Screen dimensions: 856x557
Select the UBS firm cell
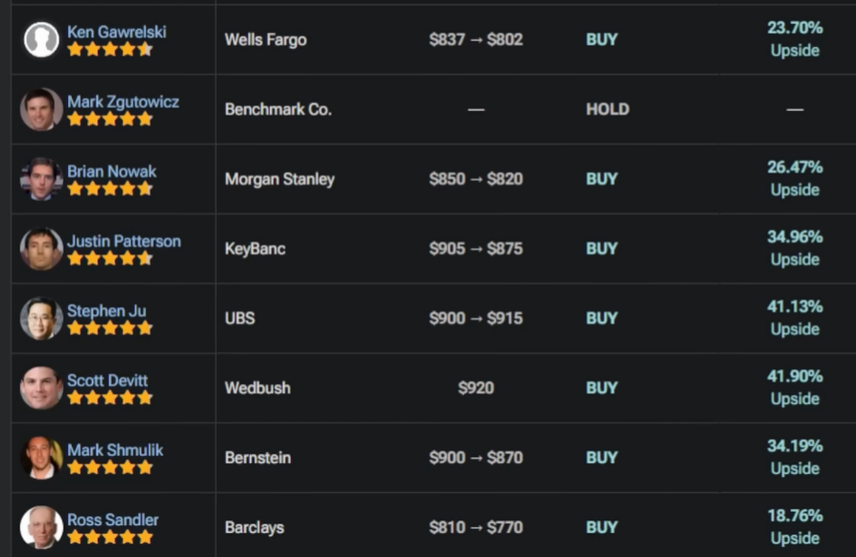coord(240,318)
